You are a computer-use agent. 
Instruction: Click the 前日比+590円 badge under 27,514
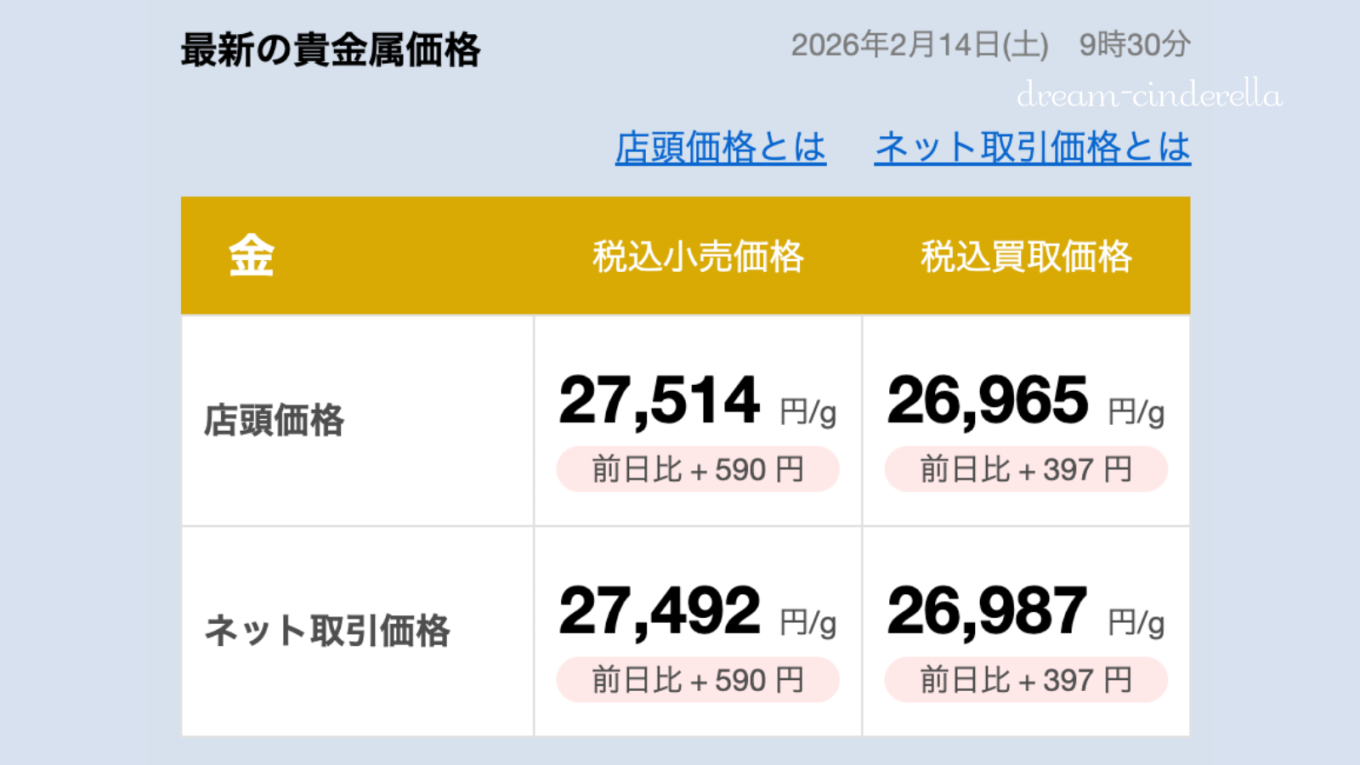[698, 469]
